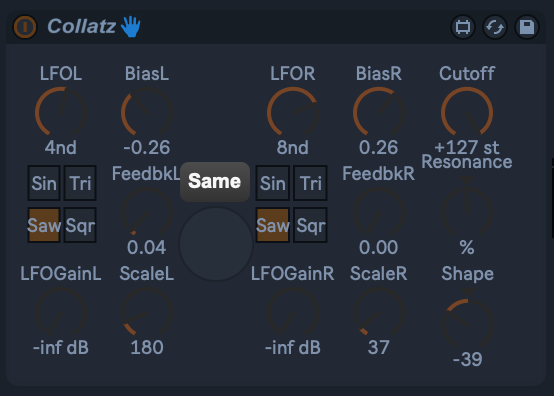554x396 pixels.
Task: Select Sqr waveform for left LFO
Action: [80, 225]
